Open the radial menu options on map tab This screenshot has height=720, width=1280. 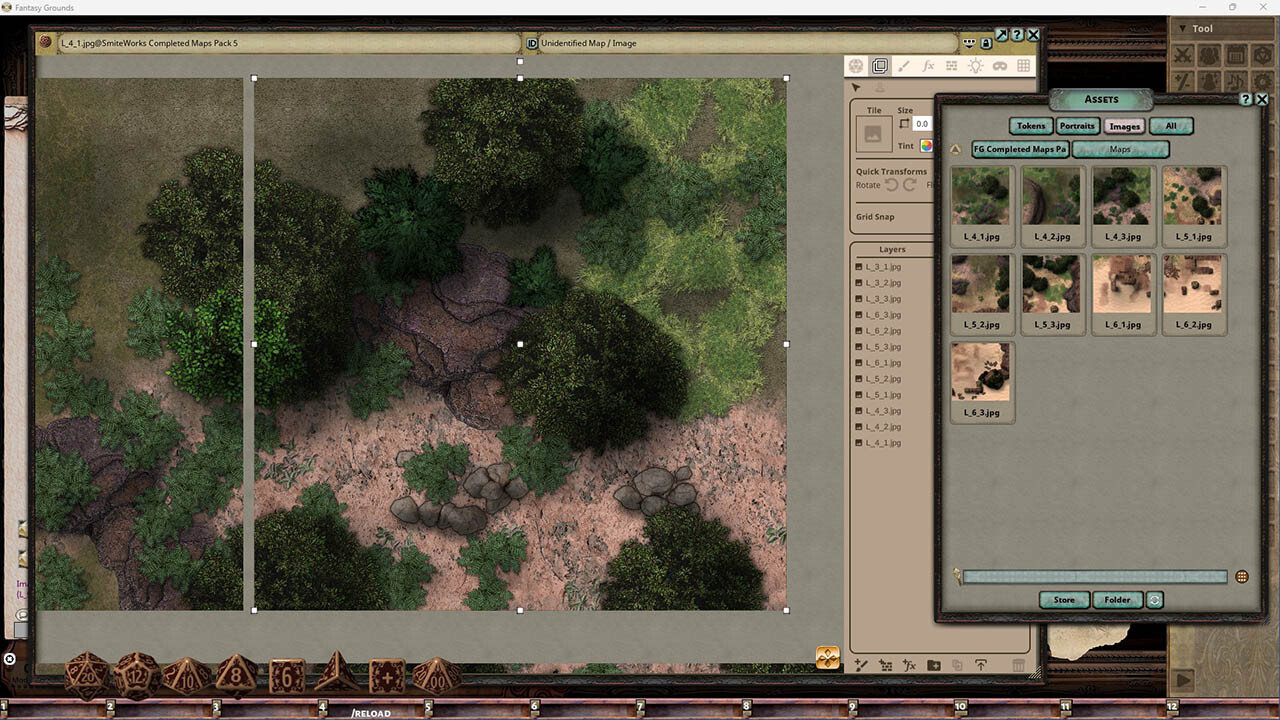(968, 43)
